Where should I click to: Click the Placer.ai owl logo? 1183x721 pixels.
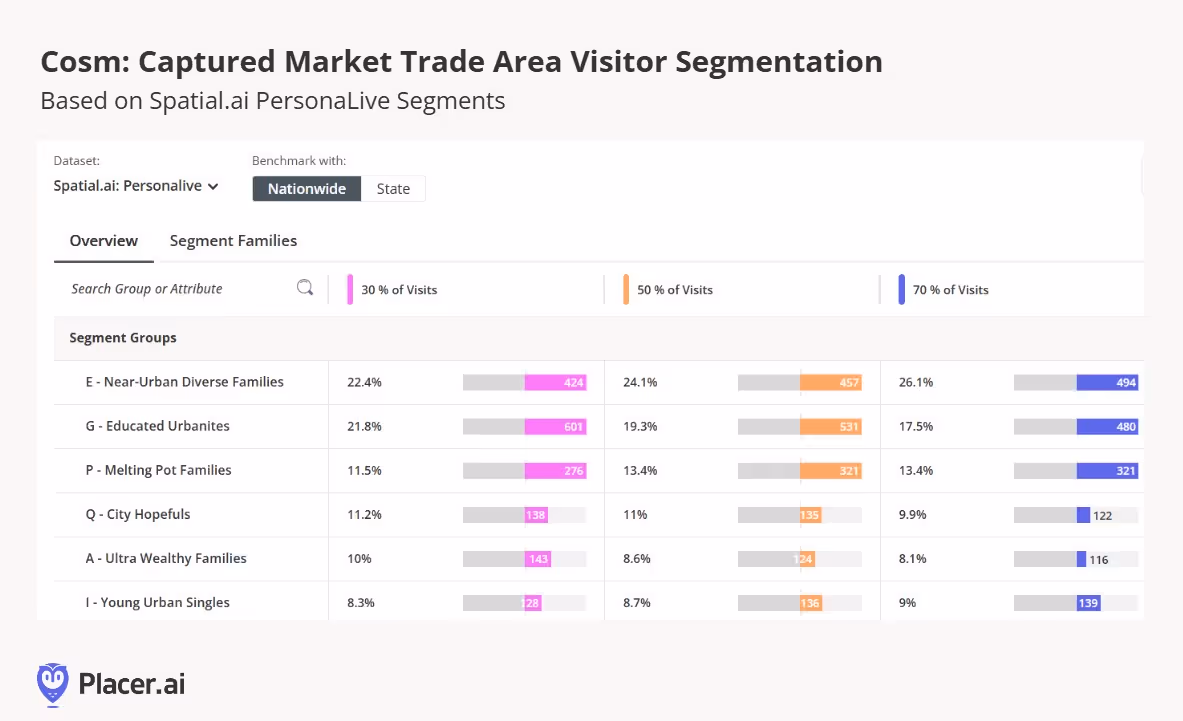pos(53,685)
